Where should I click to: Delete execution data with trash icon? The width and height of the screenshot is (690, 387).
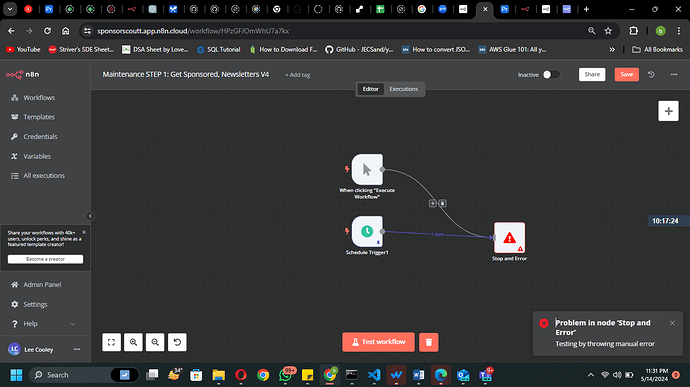pos(429,342)
